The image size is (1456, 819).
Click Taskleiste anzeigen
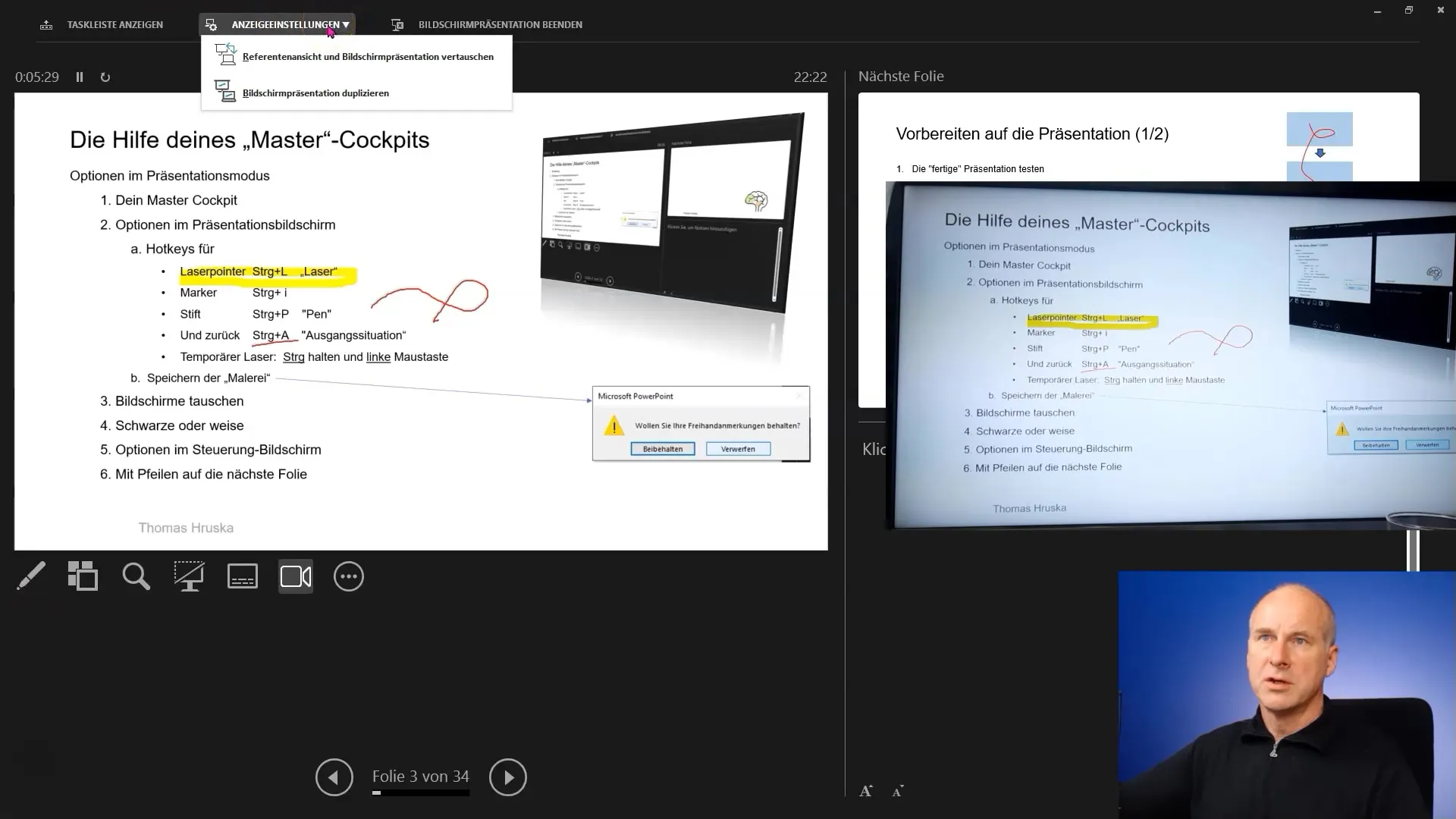(115, 25)
